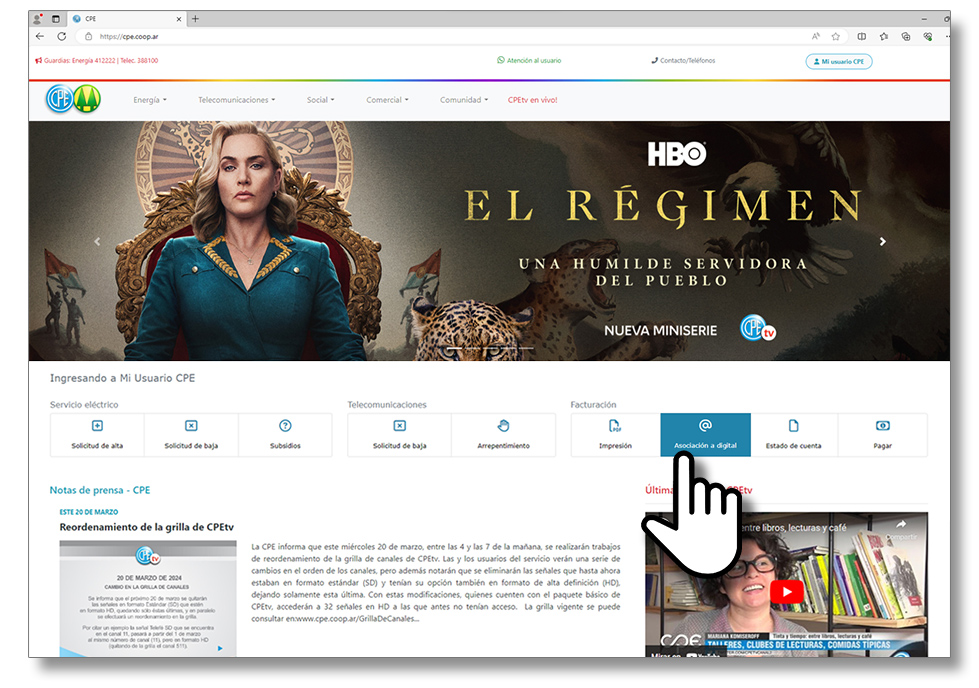Go to next banner slide arrow
This screenshot has width=979, height=688.
(882, 241)
